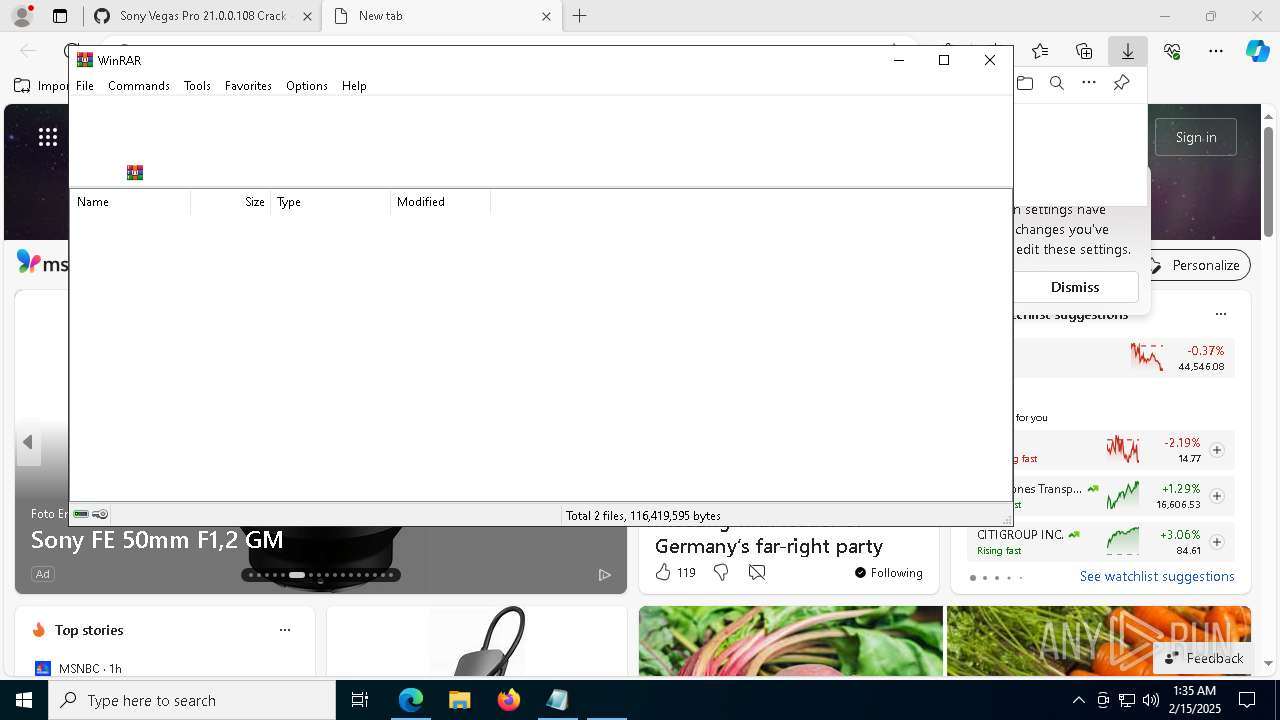Add CITIGROUP INC. to watchlist
Screen dimensions: 1280x720
(1217, 542)
